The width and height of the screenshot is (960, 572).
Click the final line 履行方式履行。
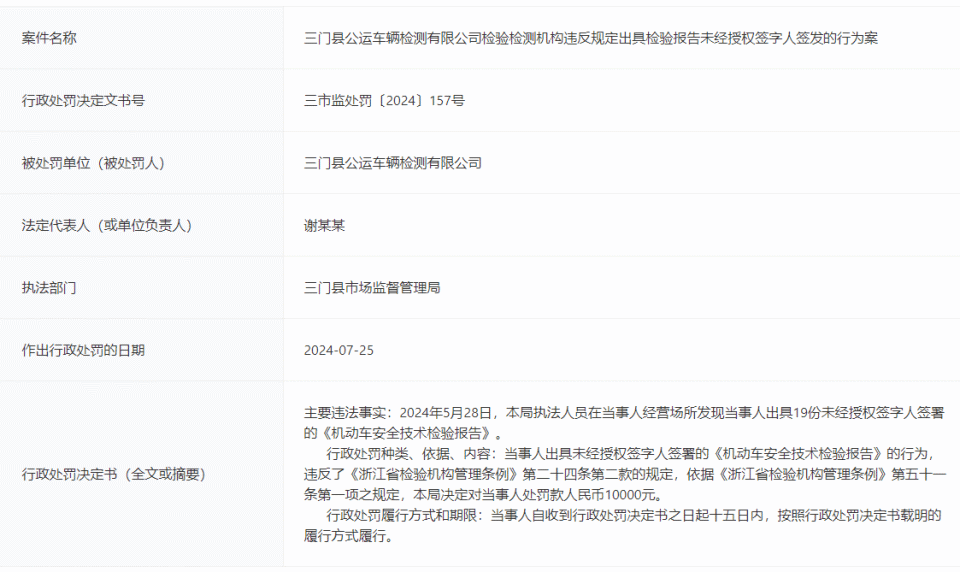[x=348, y=536]
